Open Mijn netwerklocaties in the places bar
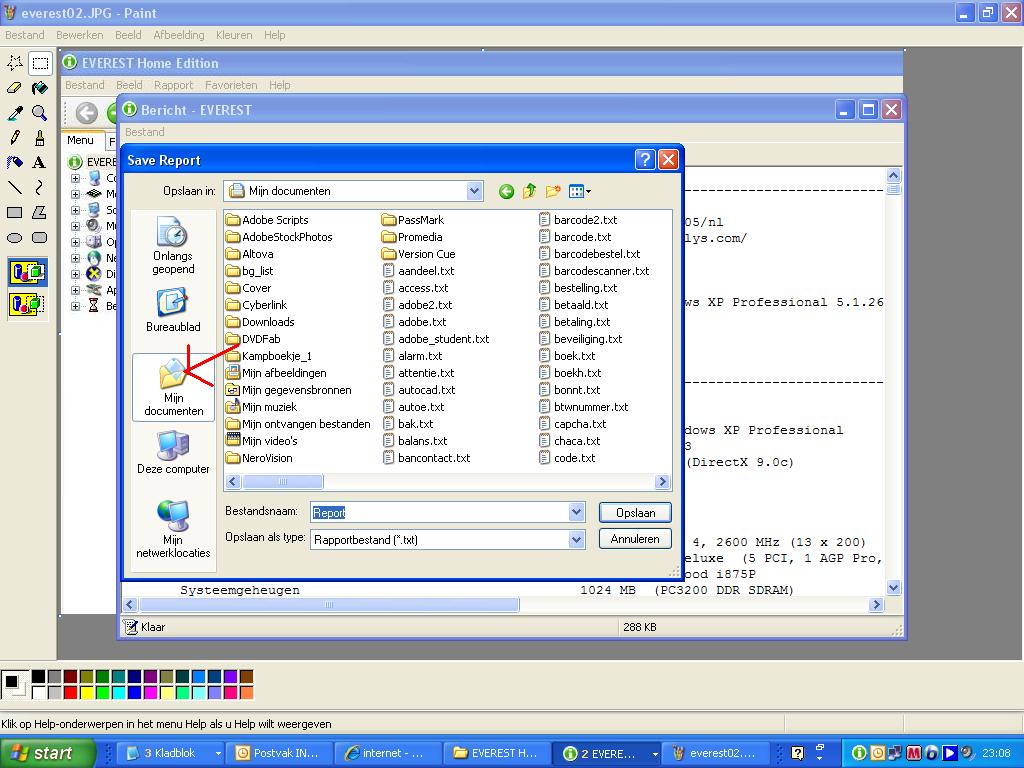This screenshot has width=1024, height=768. click(173, 529)
